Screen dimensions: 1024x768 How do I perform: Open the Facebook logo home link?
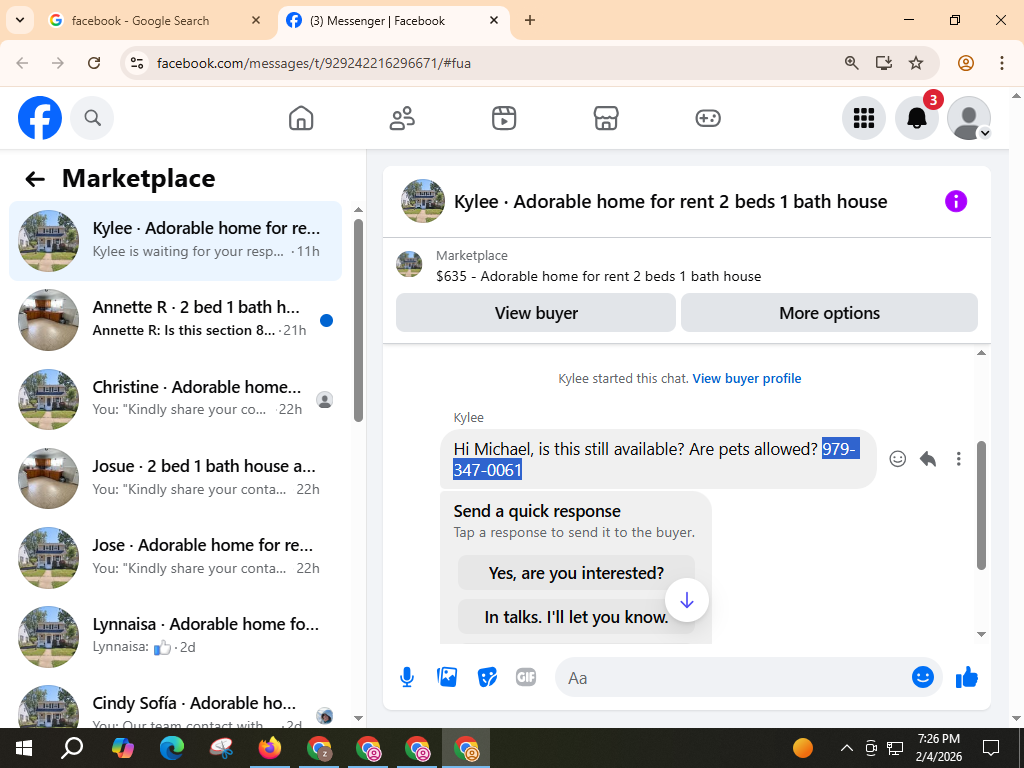pyautogui.click(x=40, y=118)
